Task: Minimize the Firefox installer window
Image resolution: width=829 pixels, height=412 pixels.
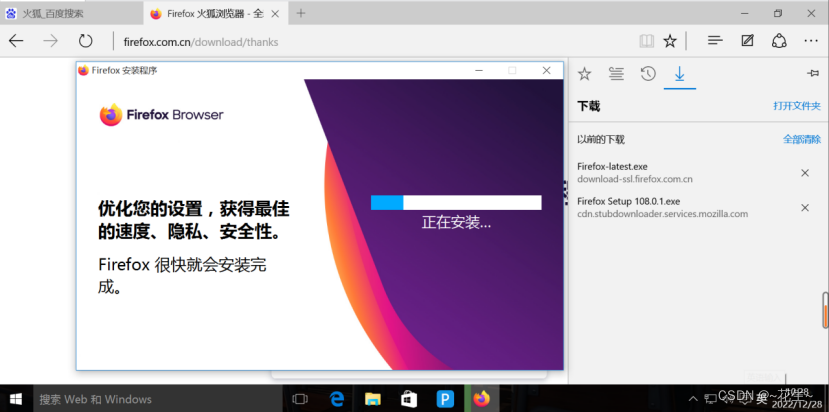Action: 479,70
